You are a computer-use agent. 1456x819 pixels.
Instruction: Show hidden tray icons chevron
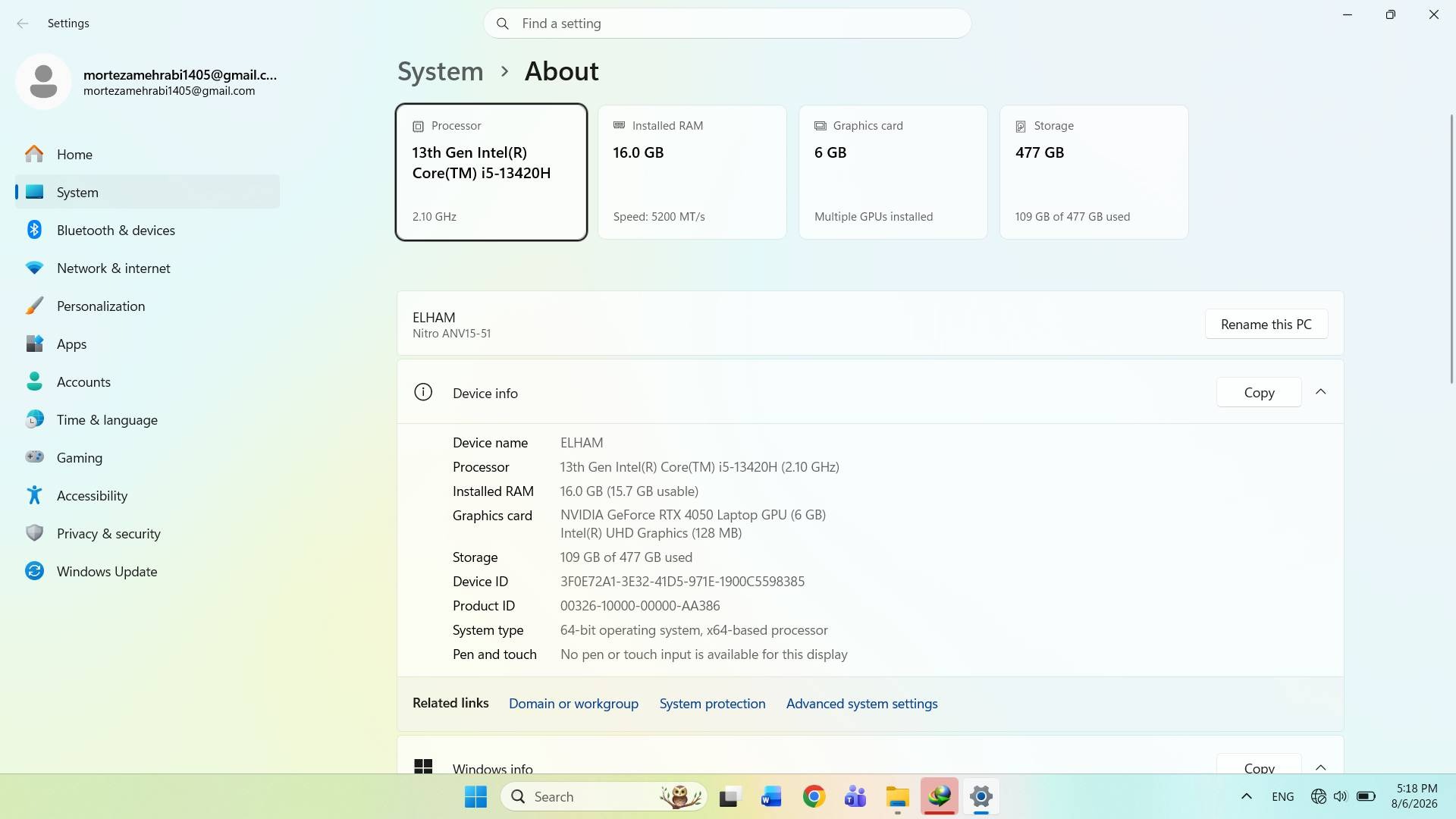coord(1246,796)
